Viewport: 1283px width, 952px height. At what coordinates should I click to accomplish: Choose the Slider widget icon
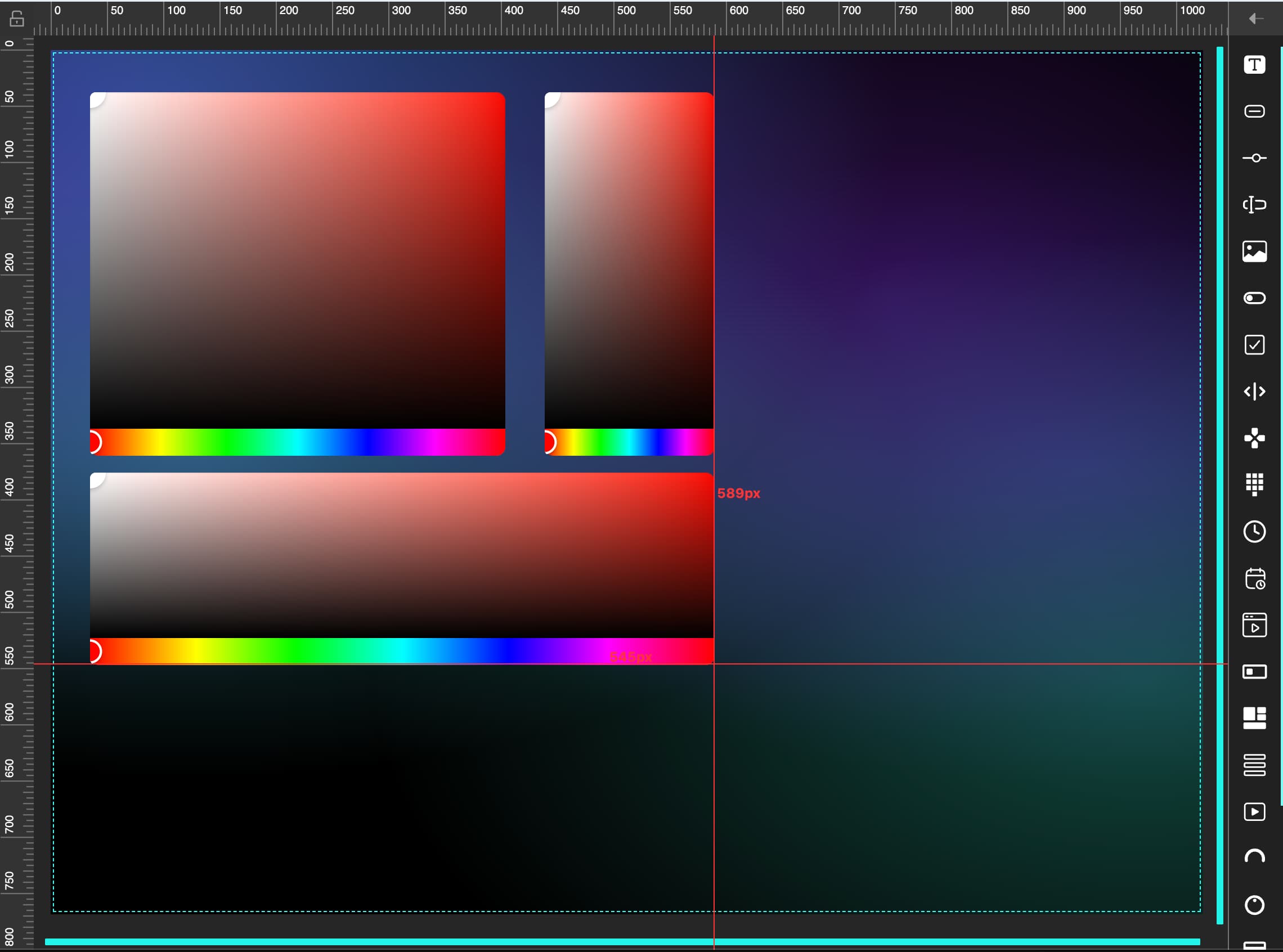[x=1254, y=158]
